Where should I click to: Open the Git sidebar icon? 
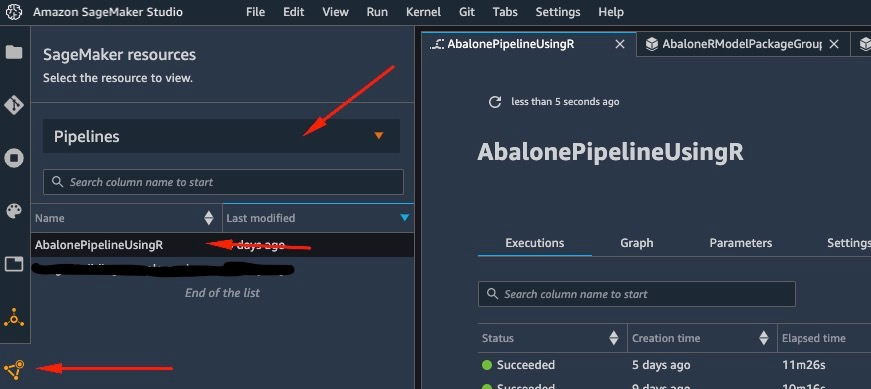point(14,105)
